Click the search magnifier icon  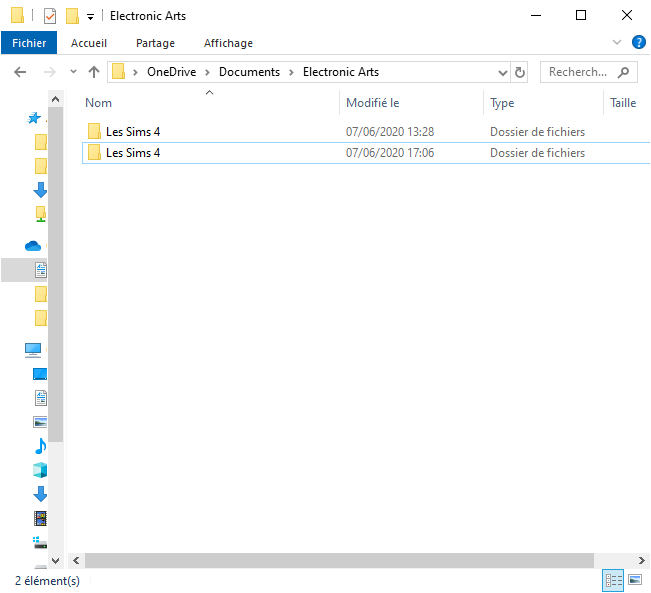624,72
